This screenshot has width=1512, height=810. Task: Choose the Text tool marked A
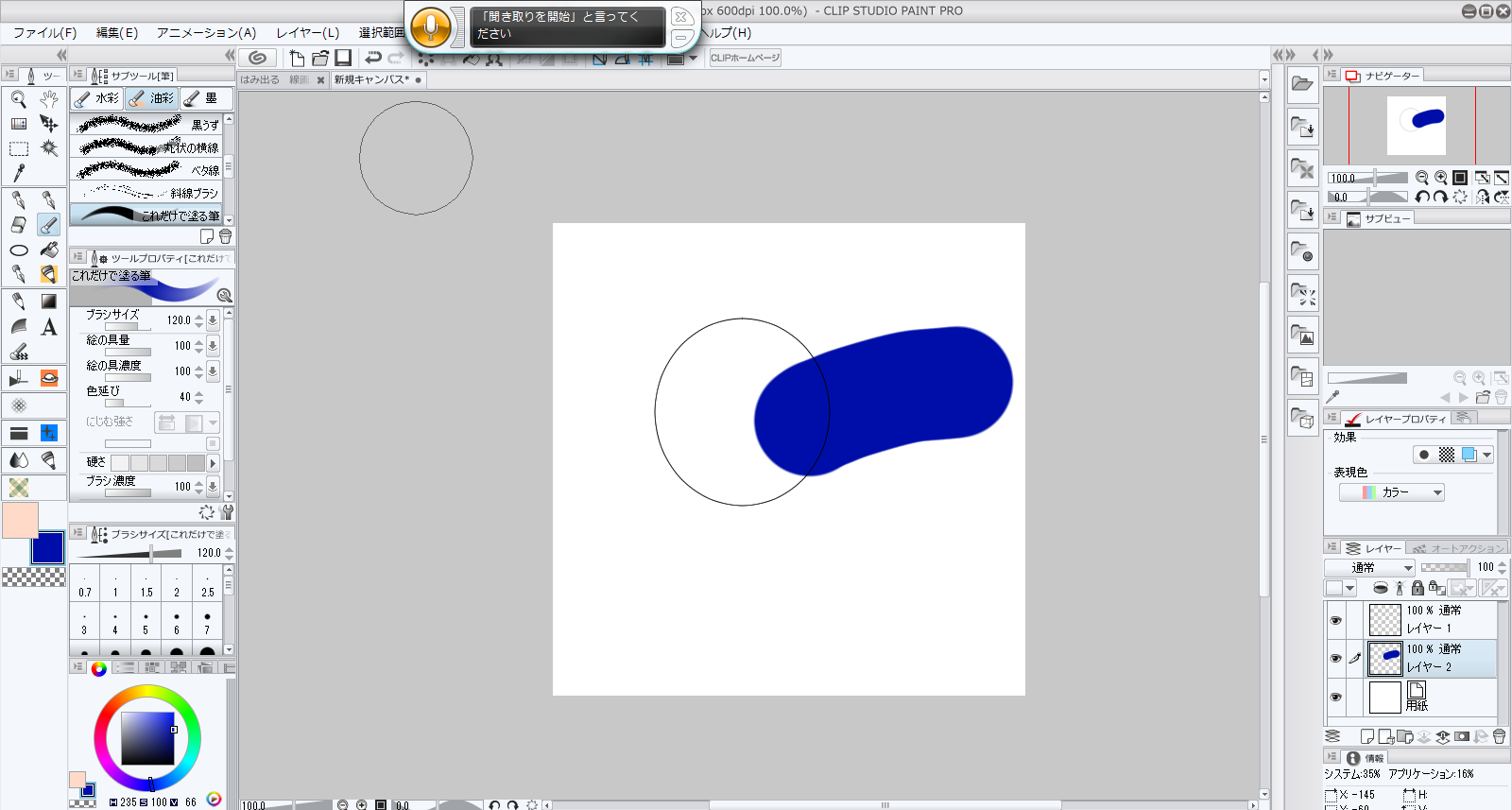pyautogui.click(x=49, y=327)
